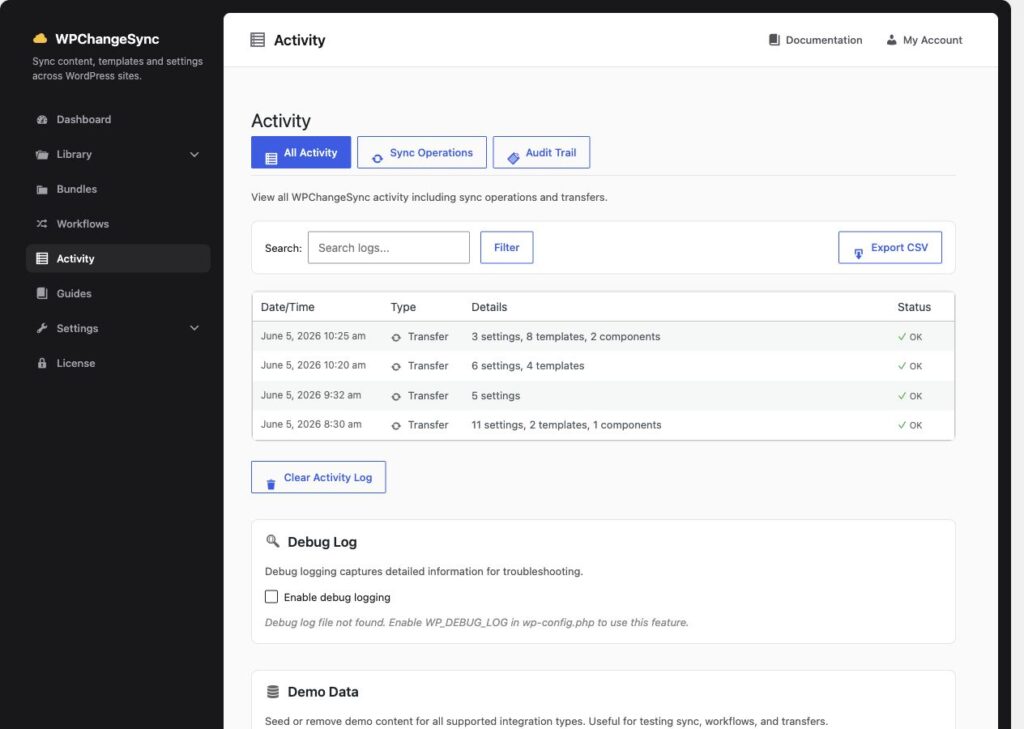Open the Audit Trail tab
This screenshot has width=1024, height=729.
(x=541, y=152)
